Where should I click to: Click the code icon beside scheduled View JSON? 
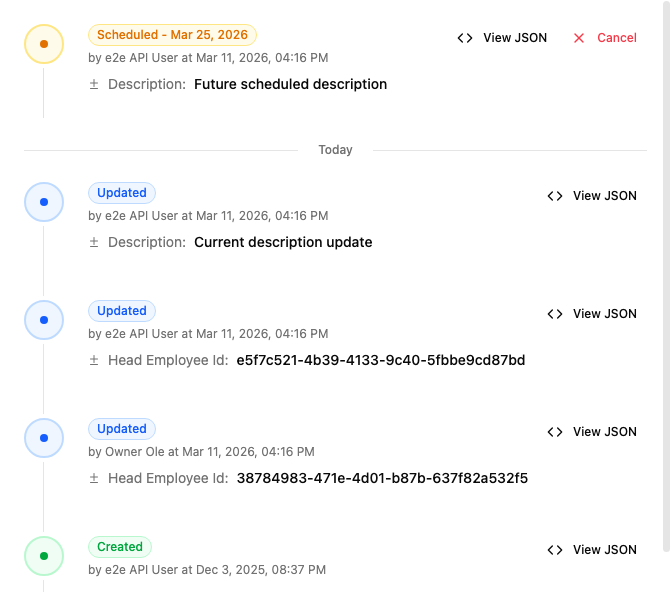[465, 38]
